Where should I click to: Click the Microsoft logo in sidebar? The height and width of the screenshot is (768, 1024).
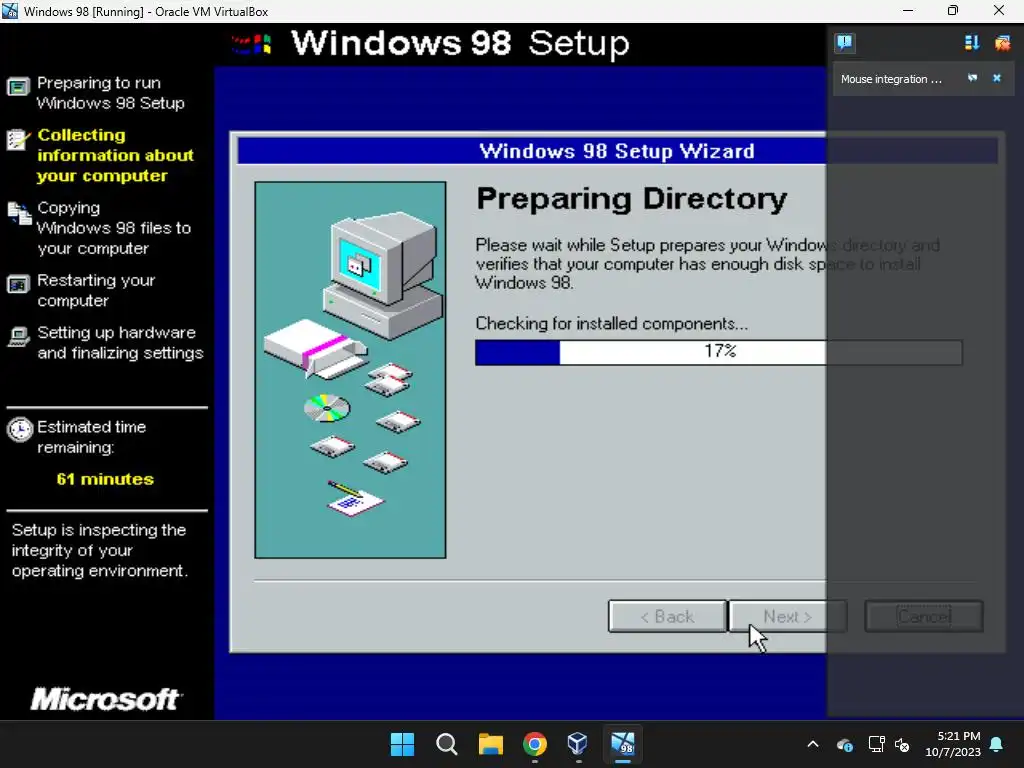pyautogui.click(x=106, y=699)
